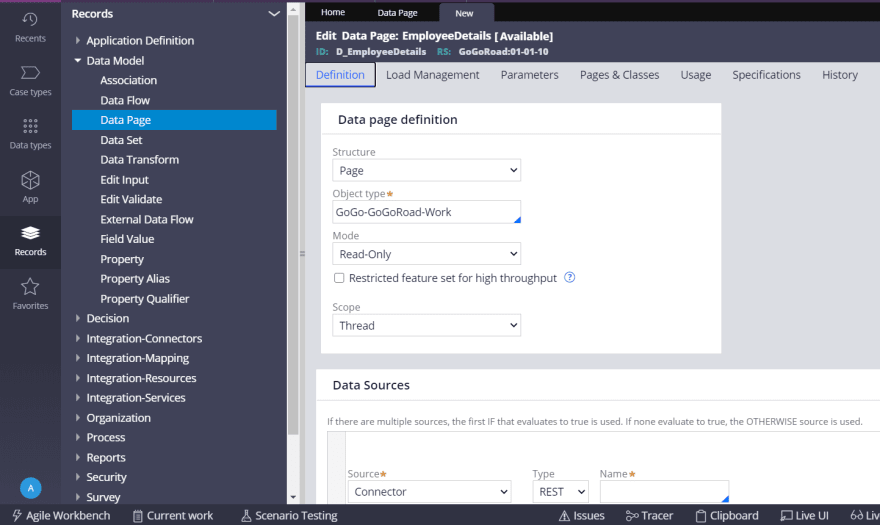Open the Issues warning indicator
This screenshot has width=880, height=525.
581,515
